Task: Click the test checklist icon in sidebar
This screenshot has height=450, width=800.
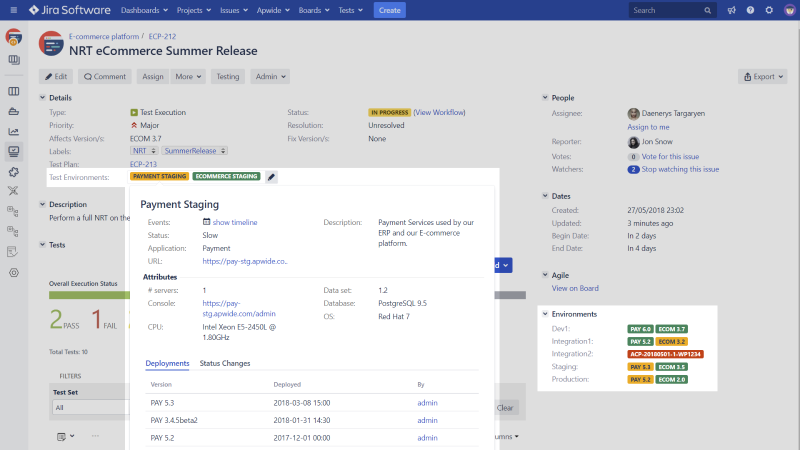Action: pos(14,252)
